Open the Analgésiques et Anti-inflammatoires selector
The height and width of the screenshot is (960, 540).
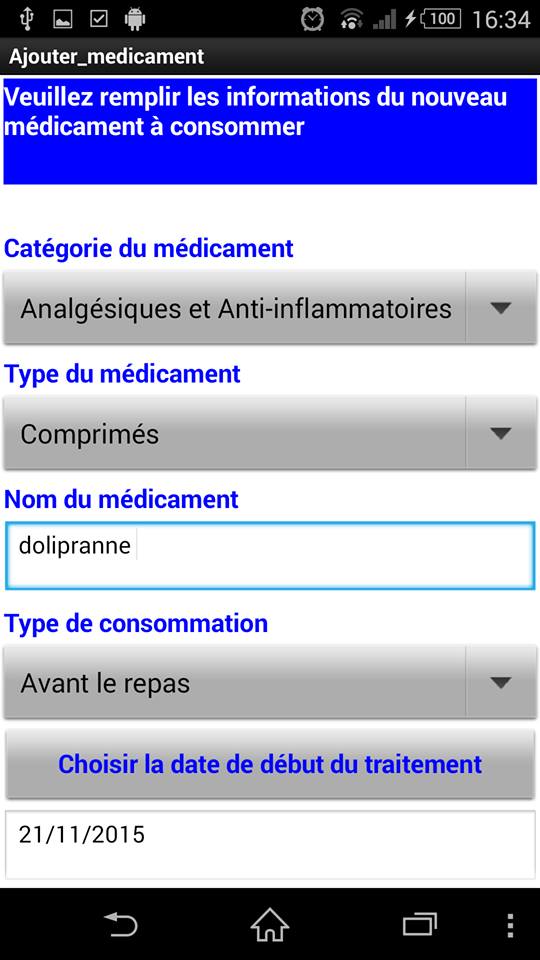coord(270,308)
